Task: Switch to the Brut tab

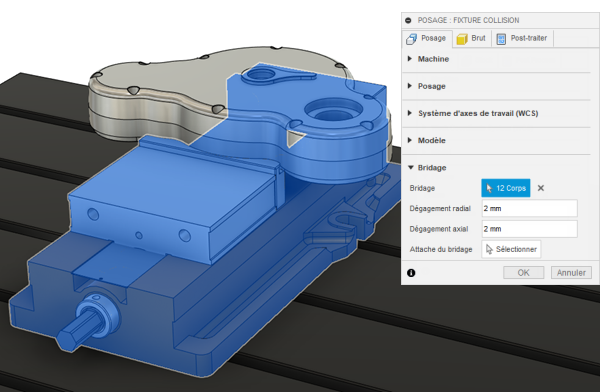Action: (x=471, y=38)
